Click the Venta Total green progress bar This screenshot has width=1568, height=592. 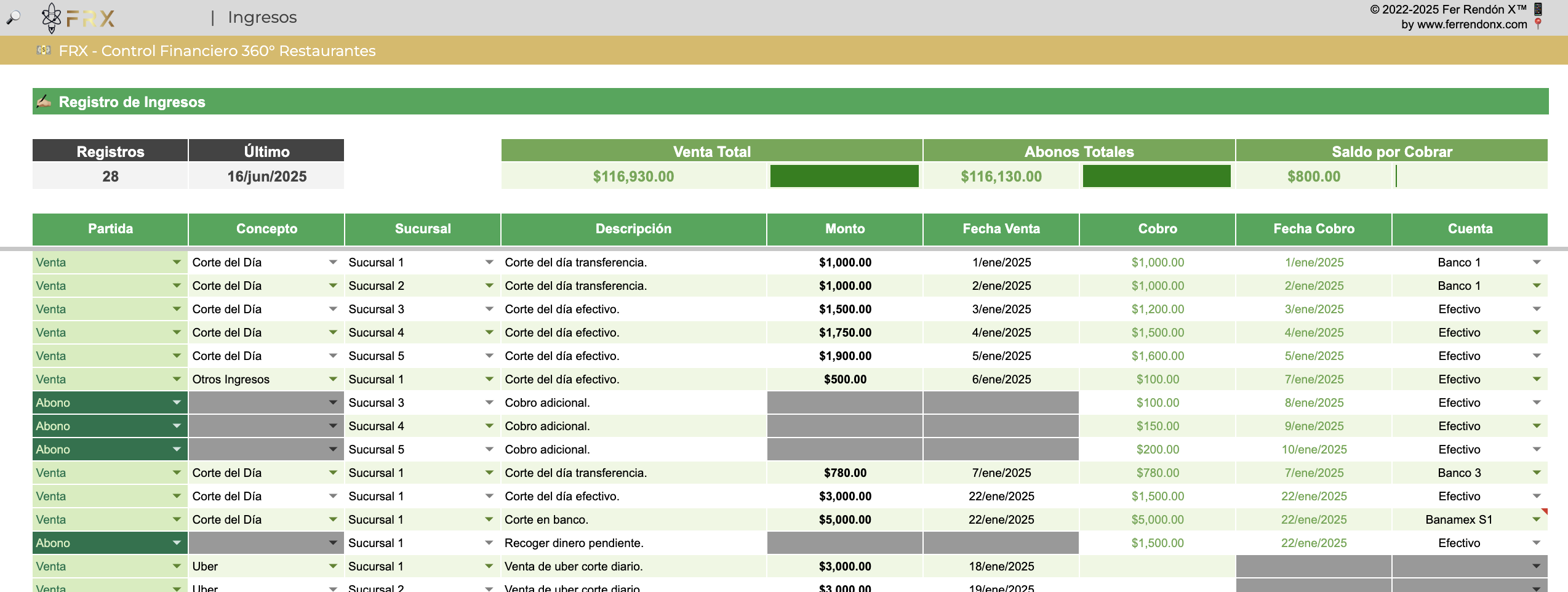(x=844, y=176)
